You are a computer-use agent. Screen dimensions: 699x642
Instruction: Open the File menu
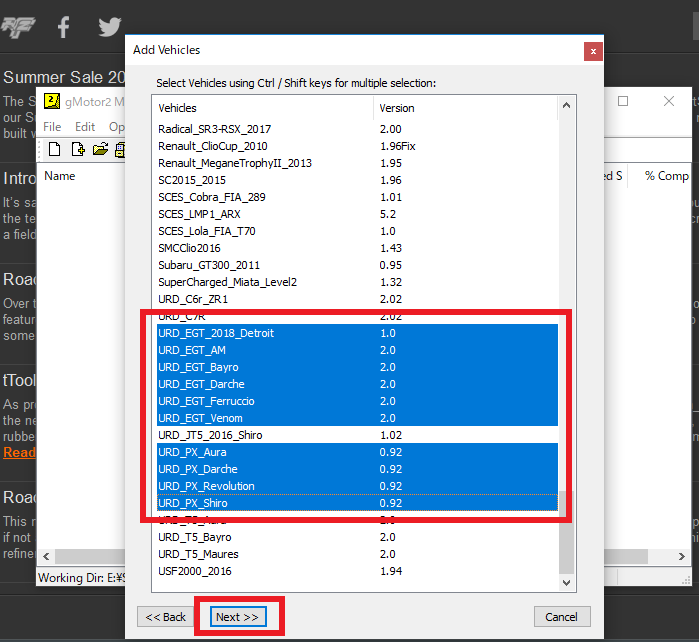tap(52, 127)
